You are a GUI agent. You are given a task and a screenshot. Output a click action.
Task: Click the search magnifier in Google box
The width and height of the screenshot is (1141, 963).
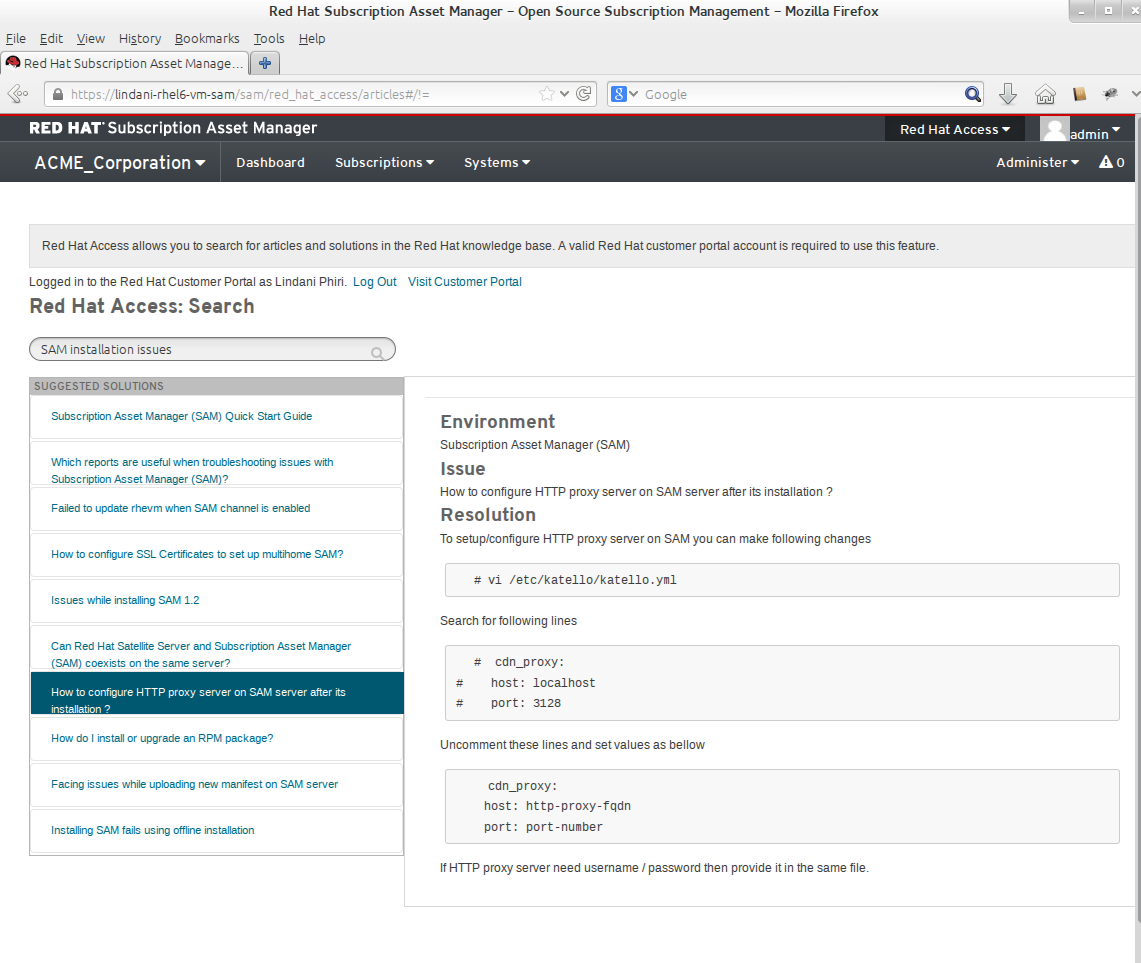coord(972,94)
